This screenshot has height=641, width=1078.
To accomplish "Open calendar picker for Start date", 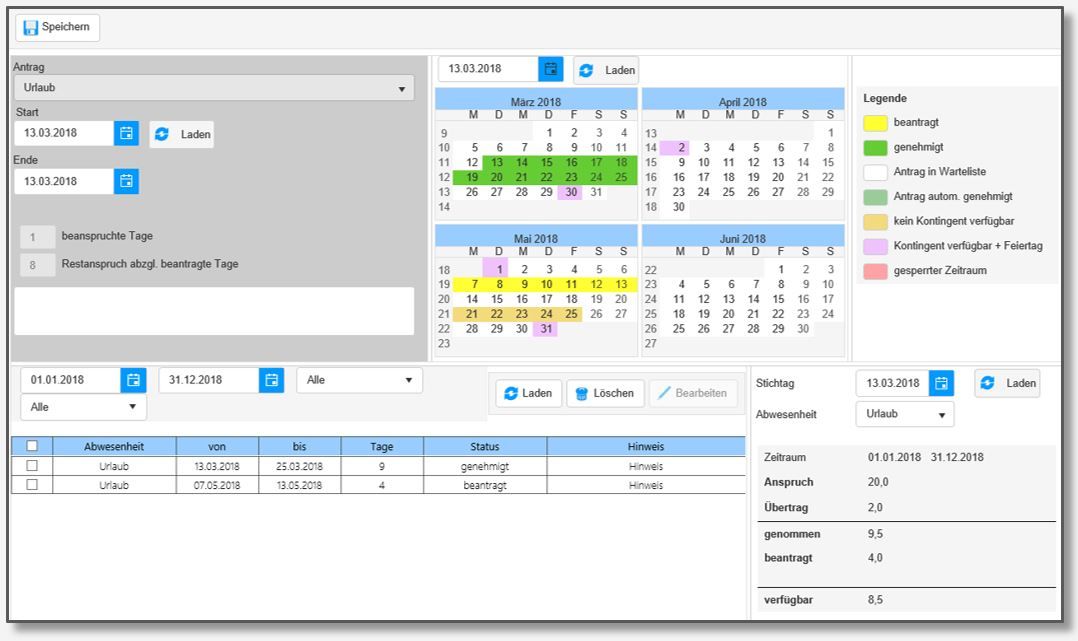I will point(126,133).
